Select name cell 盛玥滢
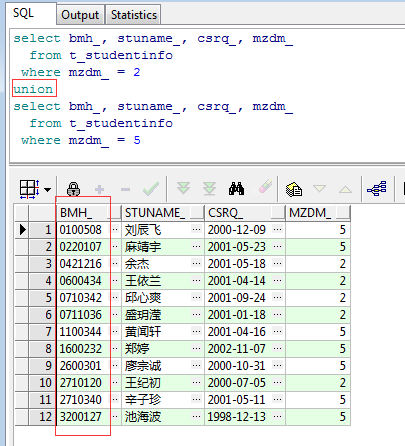This screenshot has width=405, height=446. 156,315
